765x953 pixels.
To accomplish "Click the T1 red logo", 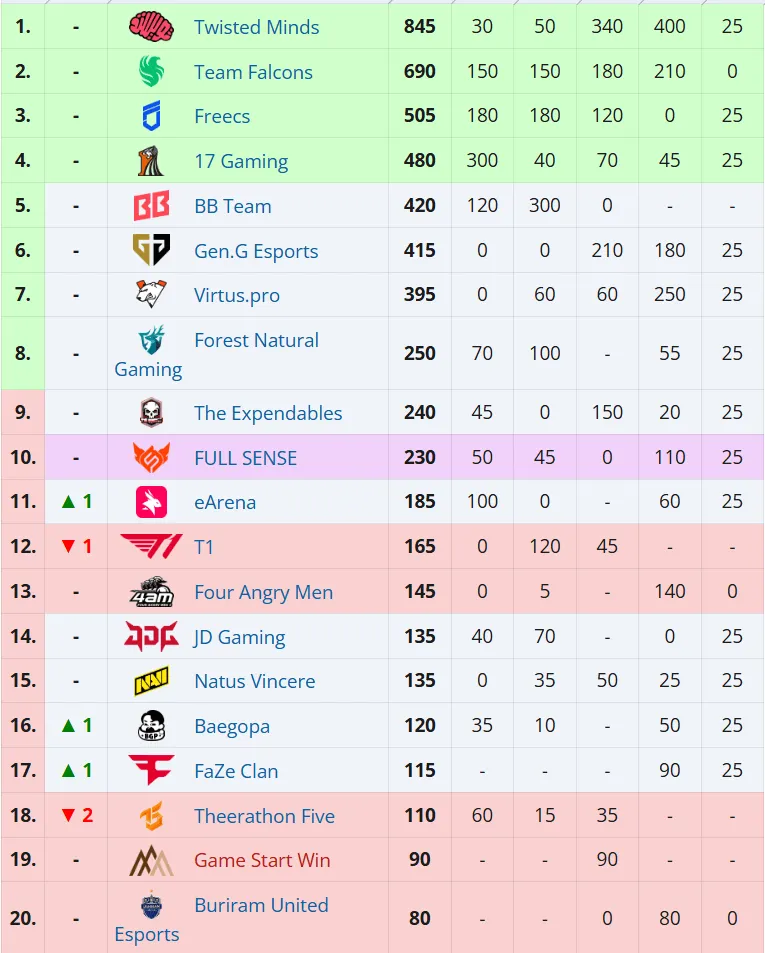I will 151,547.
